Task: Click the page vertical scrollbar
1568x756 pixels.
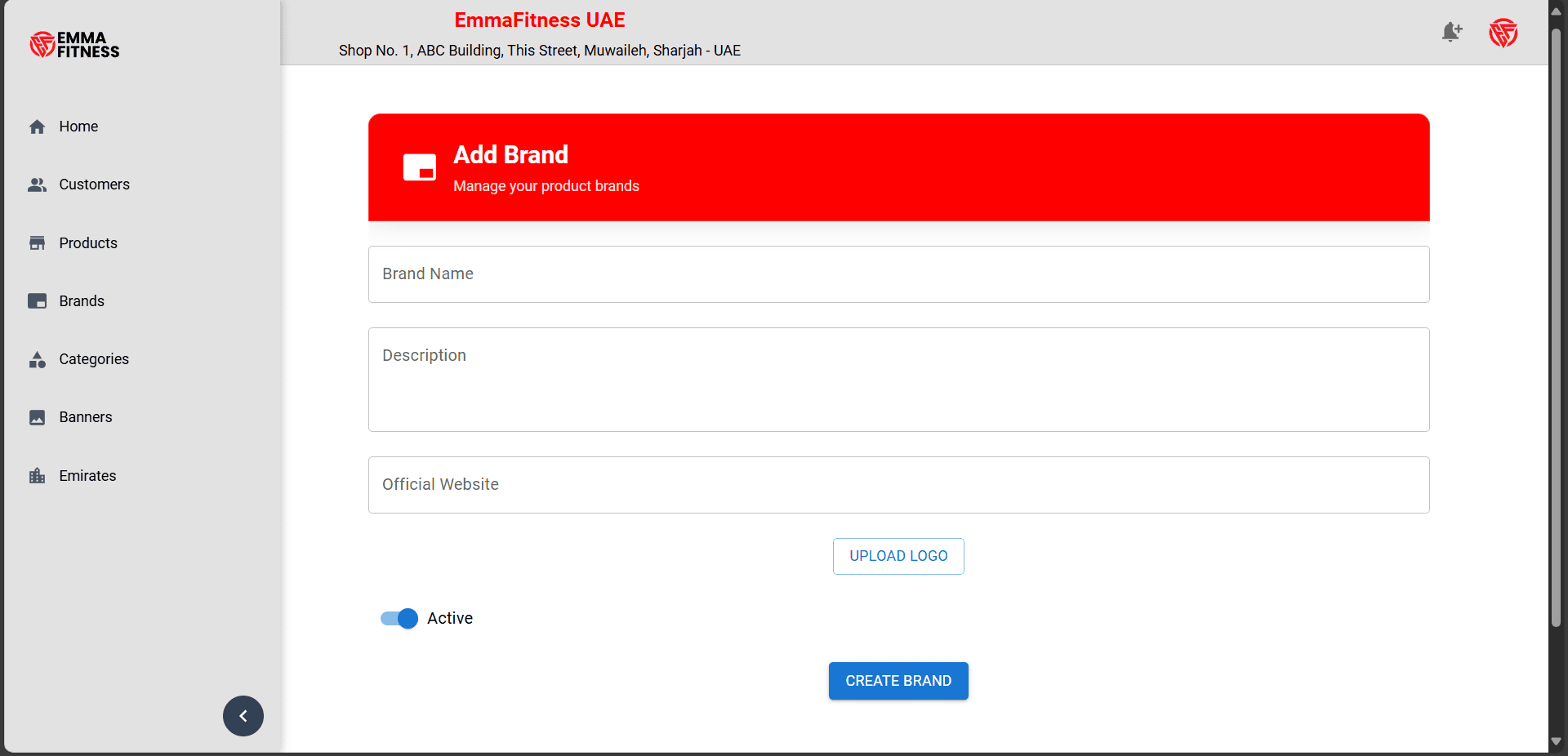Action: 1557,327
